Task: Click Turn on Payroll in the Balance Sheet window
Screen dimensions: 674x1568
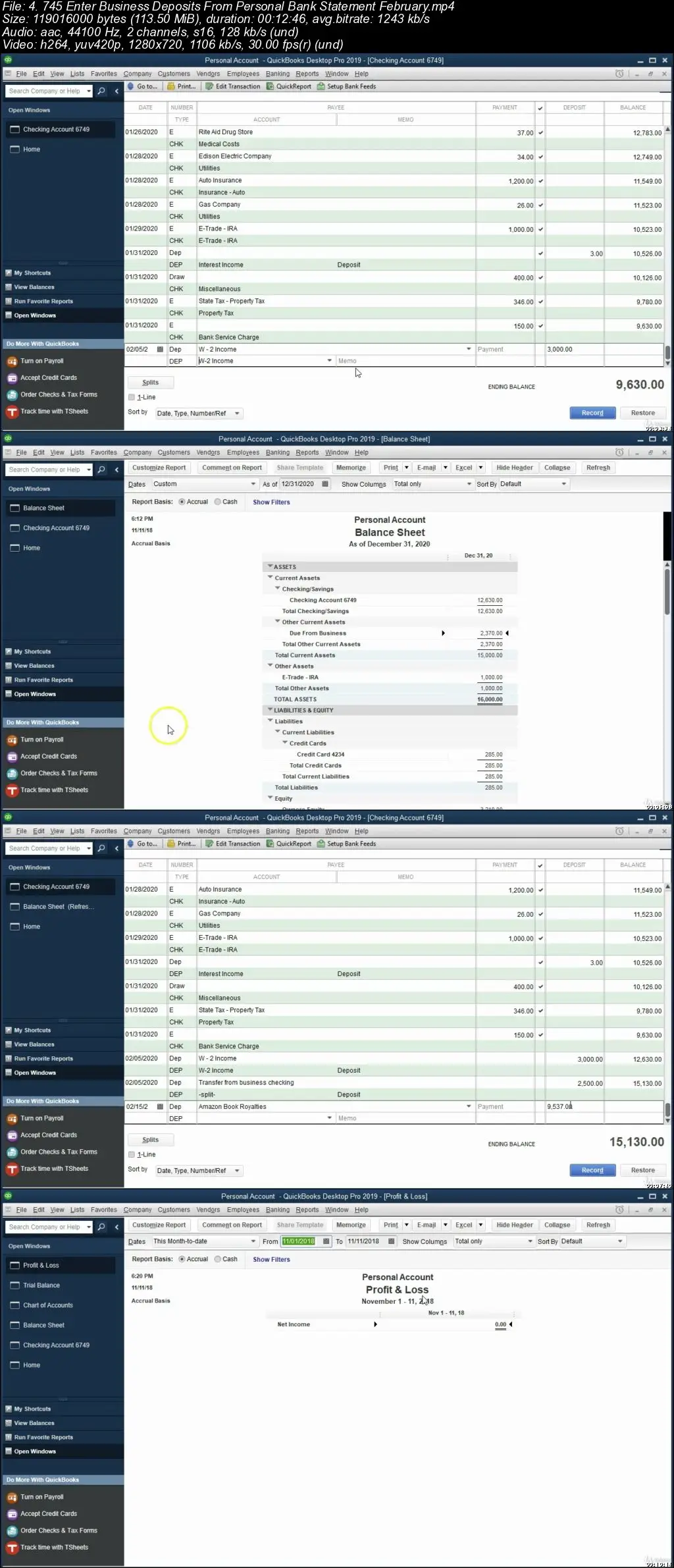Action: tap(42, 740)
